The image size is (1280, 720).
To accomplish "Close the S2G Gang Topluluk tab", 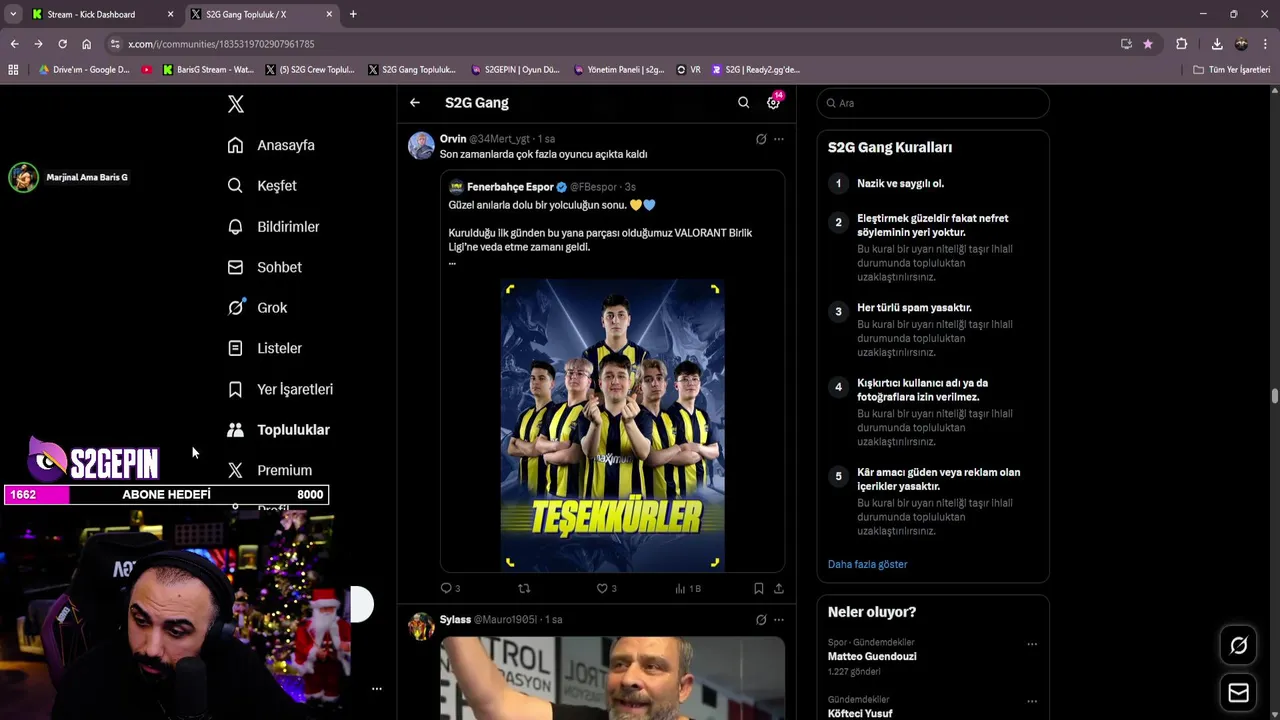I will (329, 14).
